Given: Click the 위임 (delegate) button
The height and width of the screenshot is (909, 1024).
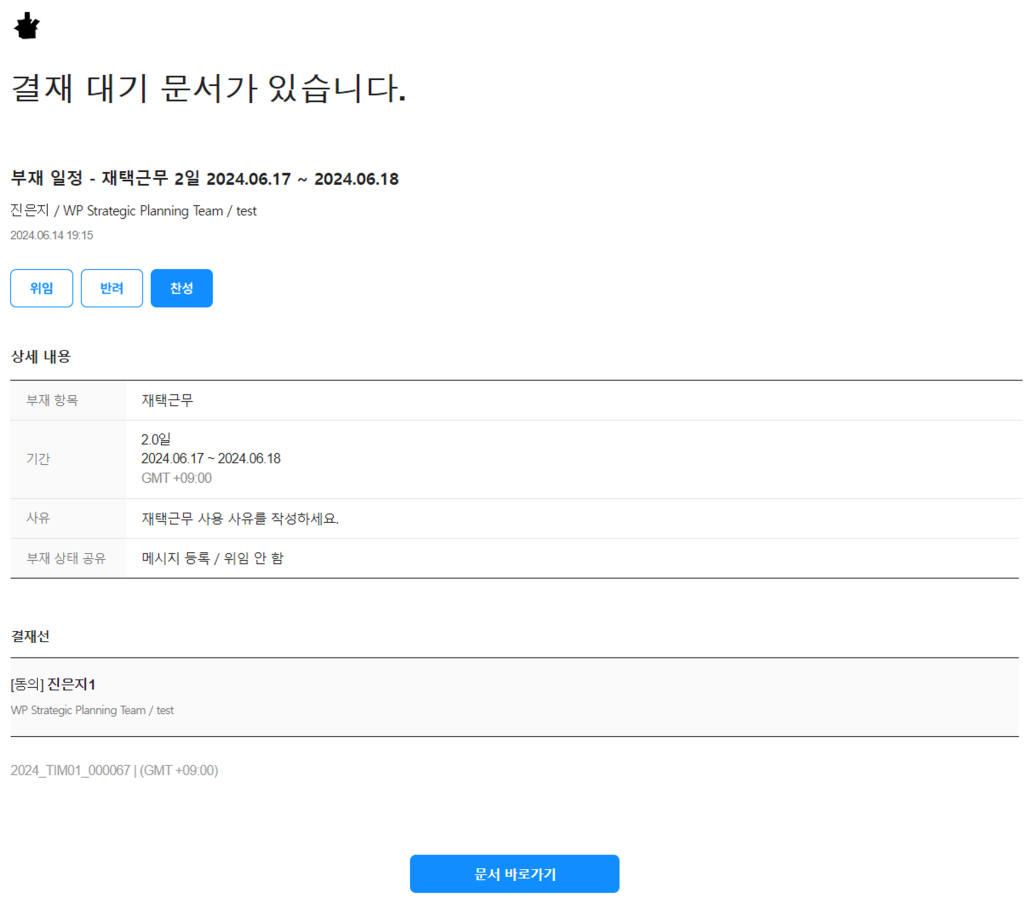Looking at the screenshot, I should 42,288.
